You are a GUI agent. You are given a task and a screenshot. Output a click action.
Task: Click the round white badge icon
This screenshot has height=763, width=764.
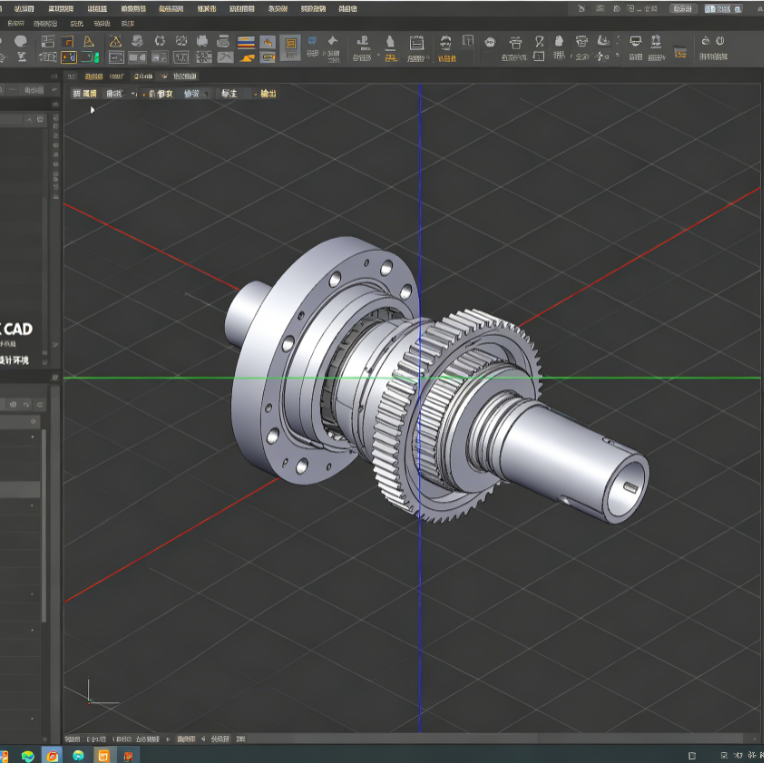pos(490,43)
